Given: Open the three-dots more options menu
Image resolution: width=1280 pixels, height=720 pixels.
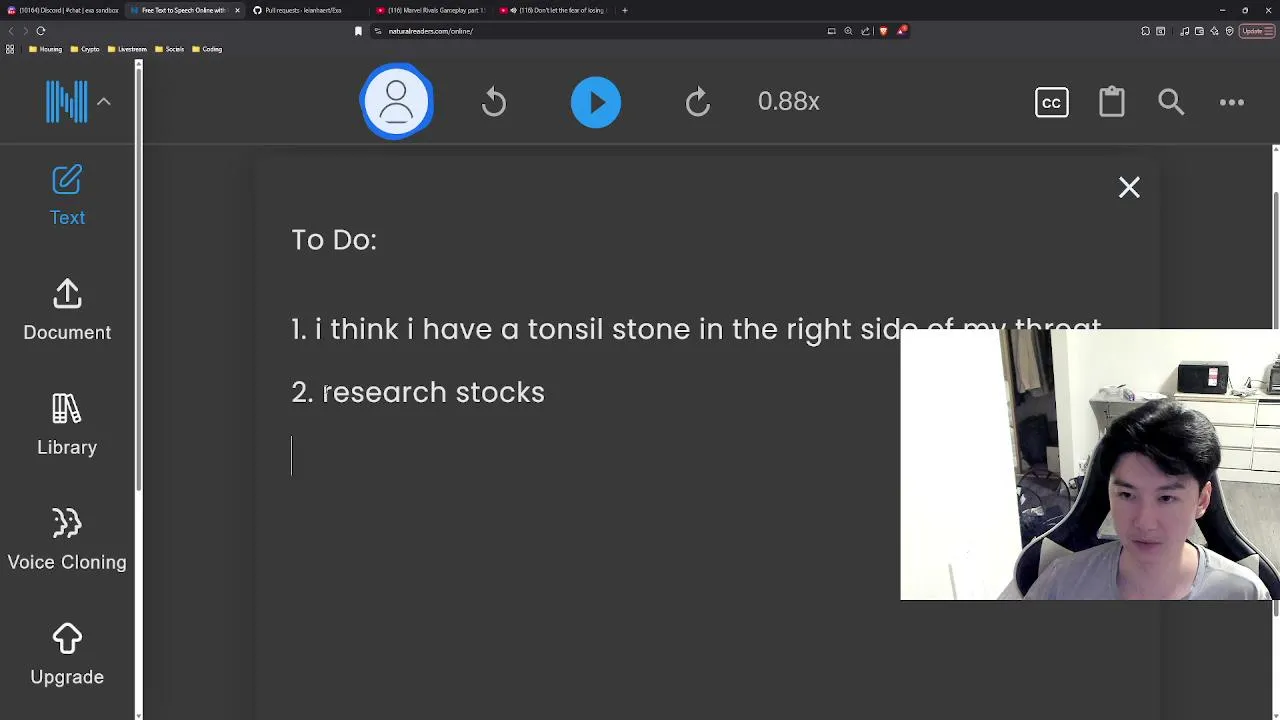Looking at the screenshot, I should point(1232,102).
